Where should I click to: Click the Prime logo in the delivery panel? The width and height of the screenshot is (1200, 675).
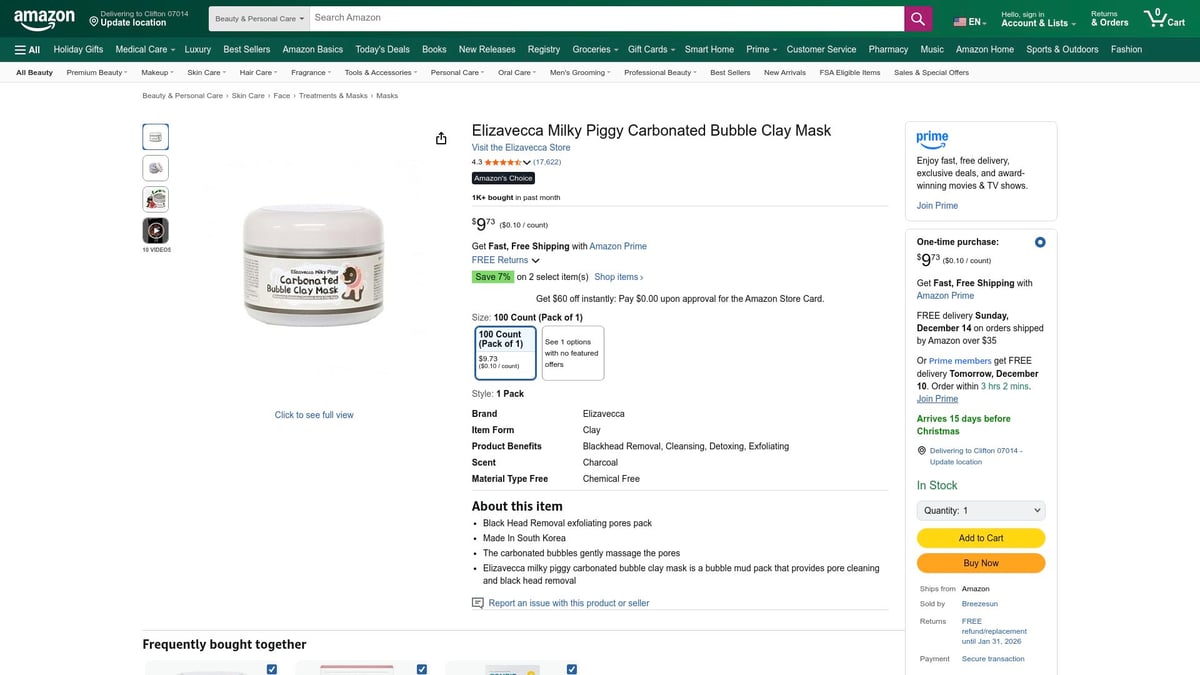click(x=932, y=139)
